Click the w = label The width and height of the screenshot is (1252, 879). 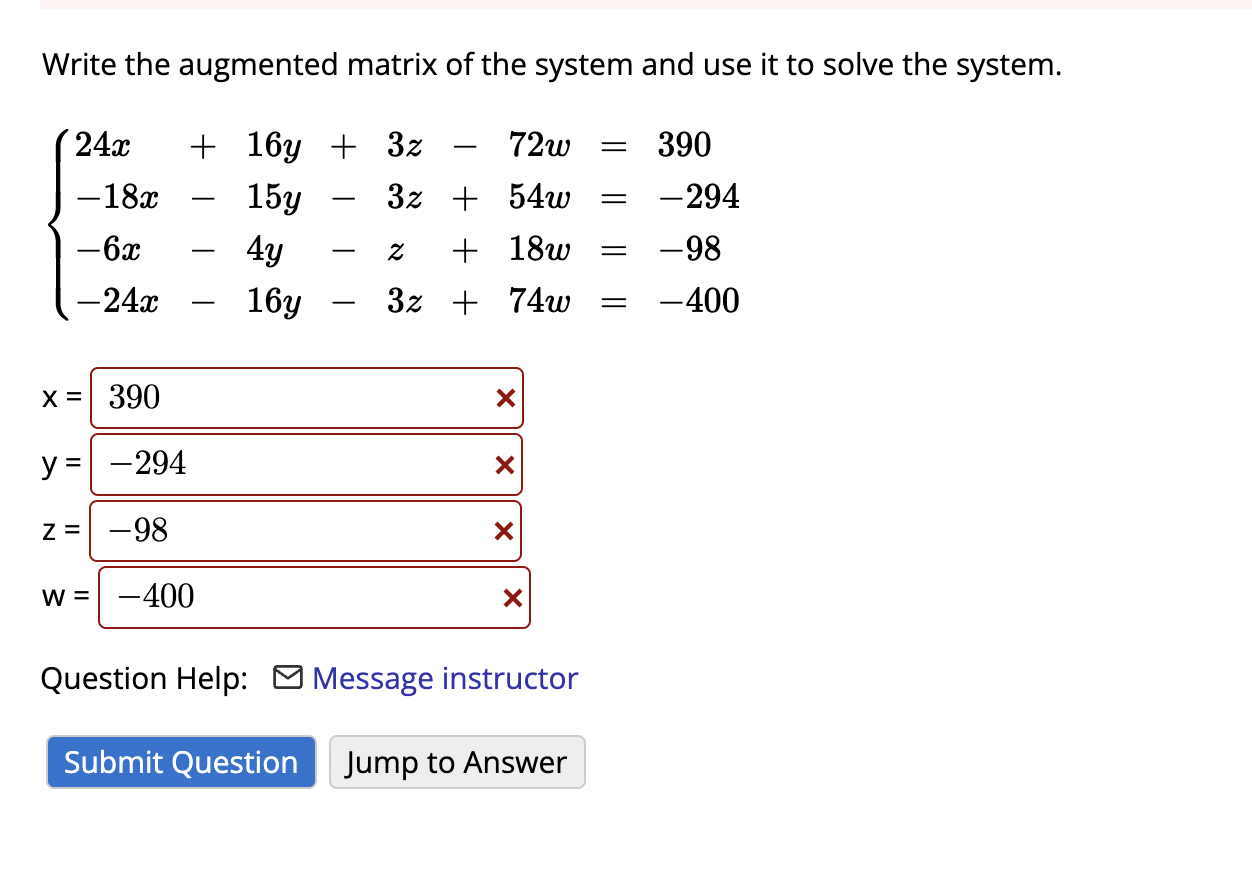tap(62, 597)
